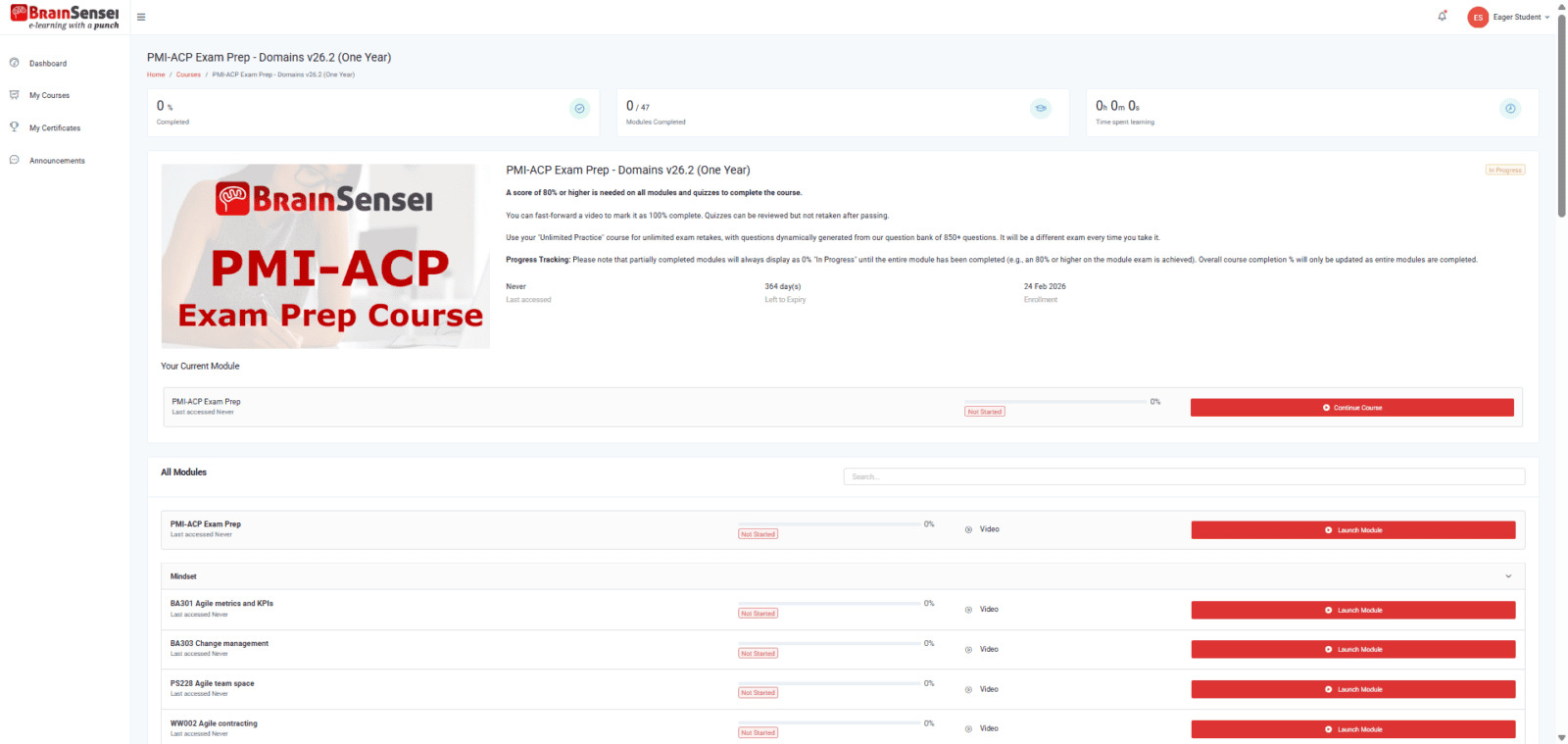Screen dimensions: 1568x744
Task: Click the Video icon for PS228 row
Action: [x=968, y=690]
